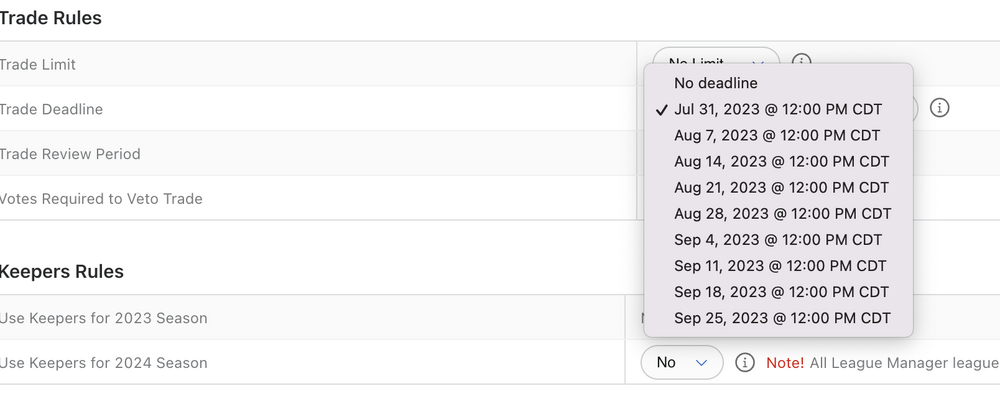Click Use Keepers for 2023 Season label
The image size is (1000, 404).
pos(104,318)
